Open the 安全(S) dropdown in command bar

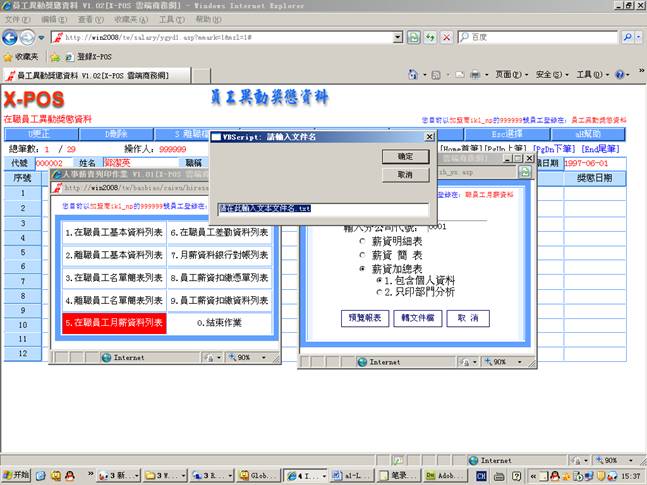click(x=550, y=75)
